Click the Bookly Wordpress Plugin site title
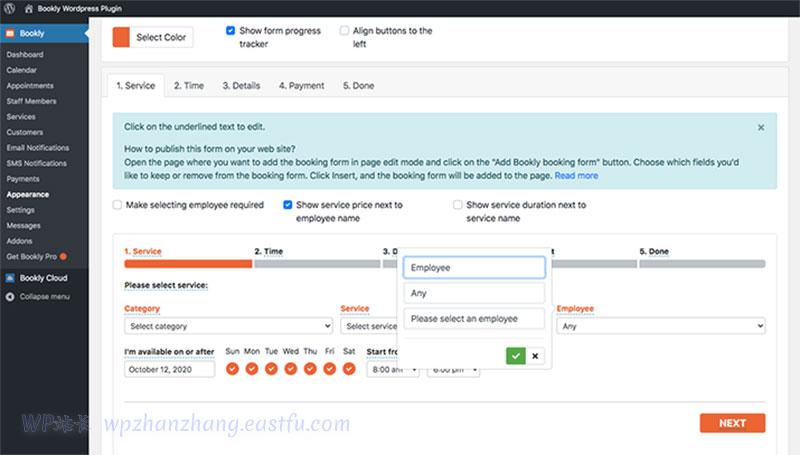The height and width of the screenshot is (455, 800). pyautogui.click(x=80, y=9)
